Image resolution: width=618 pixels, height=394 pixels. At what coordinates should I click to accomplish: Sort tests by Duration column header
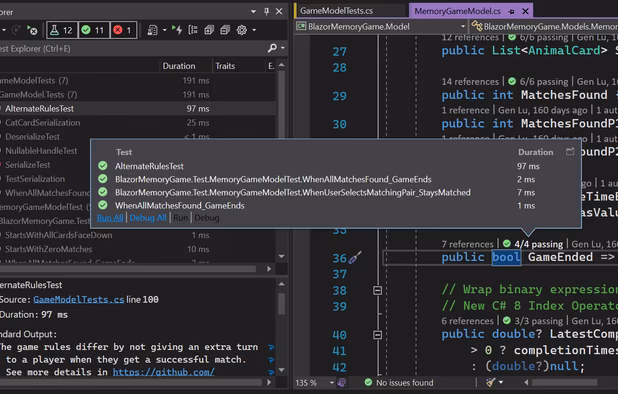click(179, 66)
